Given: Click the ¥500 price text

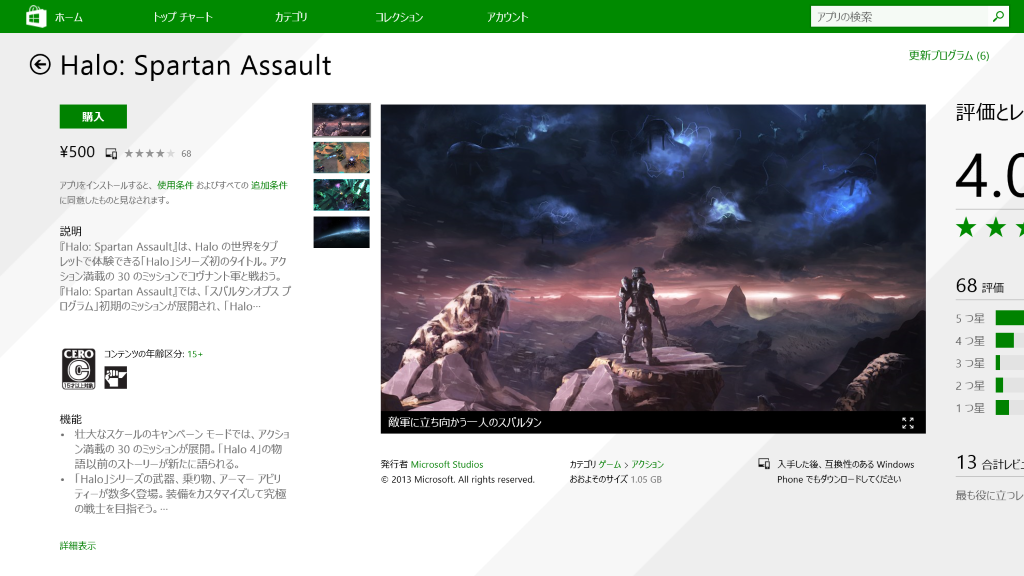Looking at the screenshot, I should coord(77,152).
